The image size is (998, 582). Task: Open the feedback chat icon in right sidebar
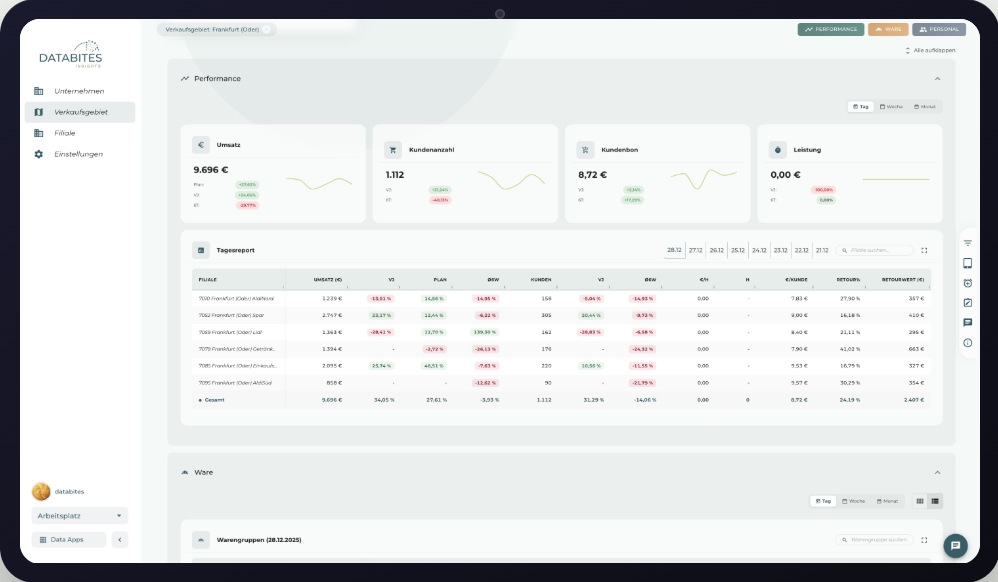tap(967, 323)
